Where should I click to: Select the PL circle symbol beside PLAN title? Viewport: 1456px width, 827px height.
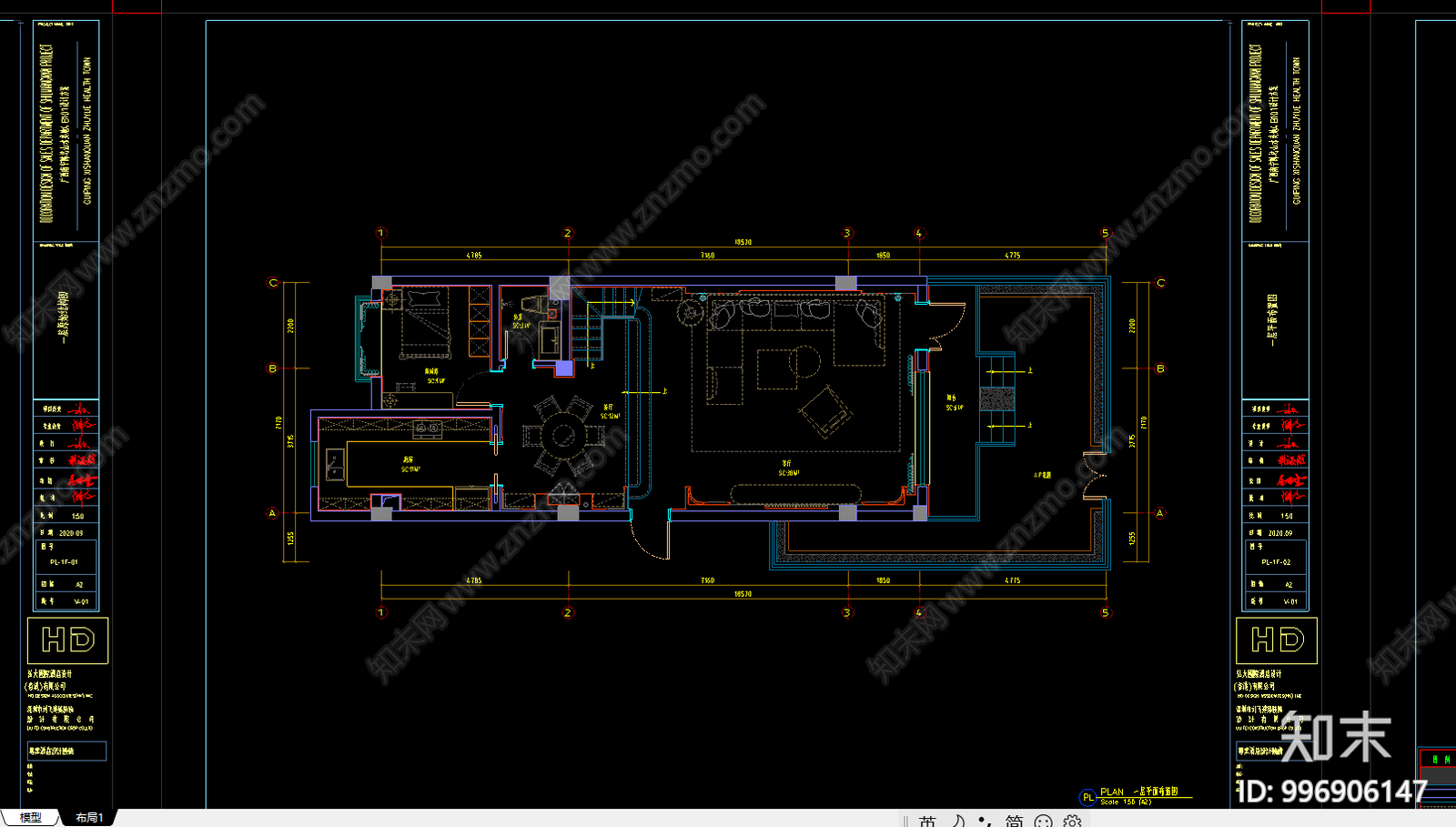tap(1087, 798)
